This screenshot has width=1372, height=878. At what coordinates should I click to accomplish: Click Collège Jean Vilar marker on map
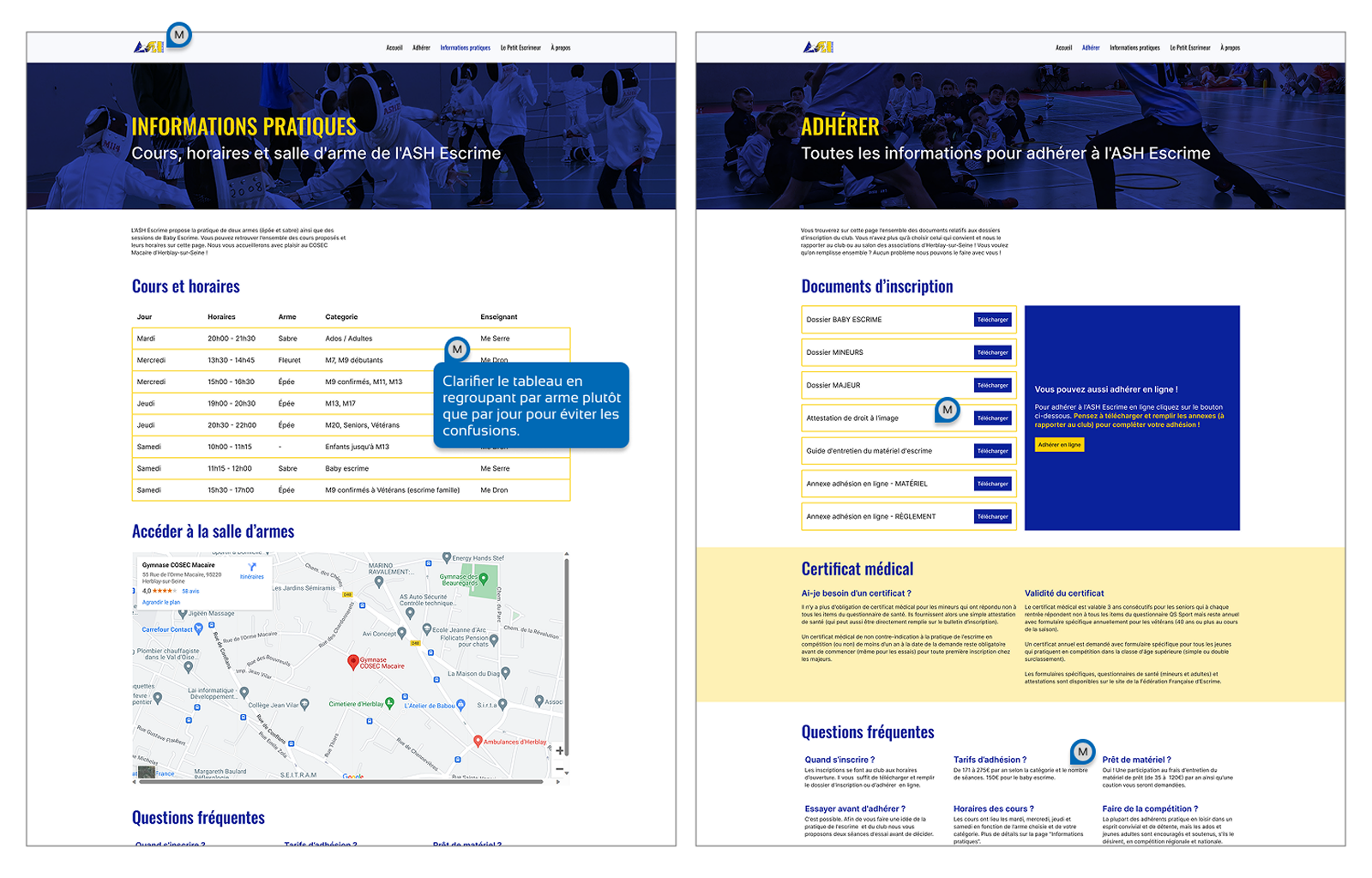(x=304, y=705)
